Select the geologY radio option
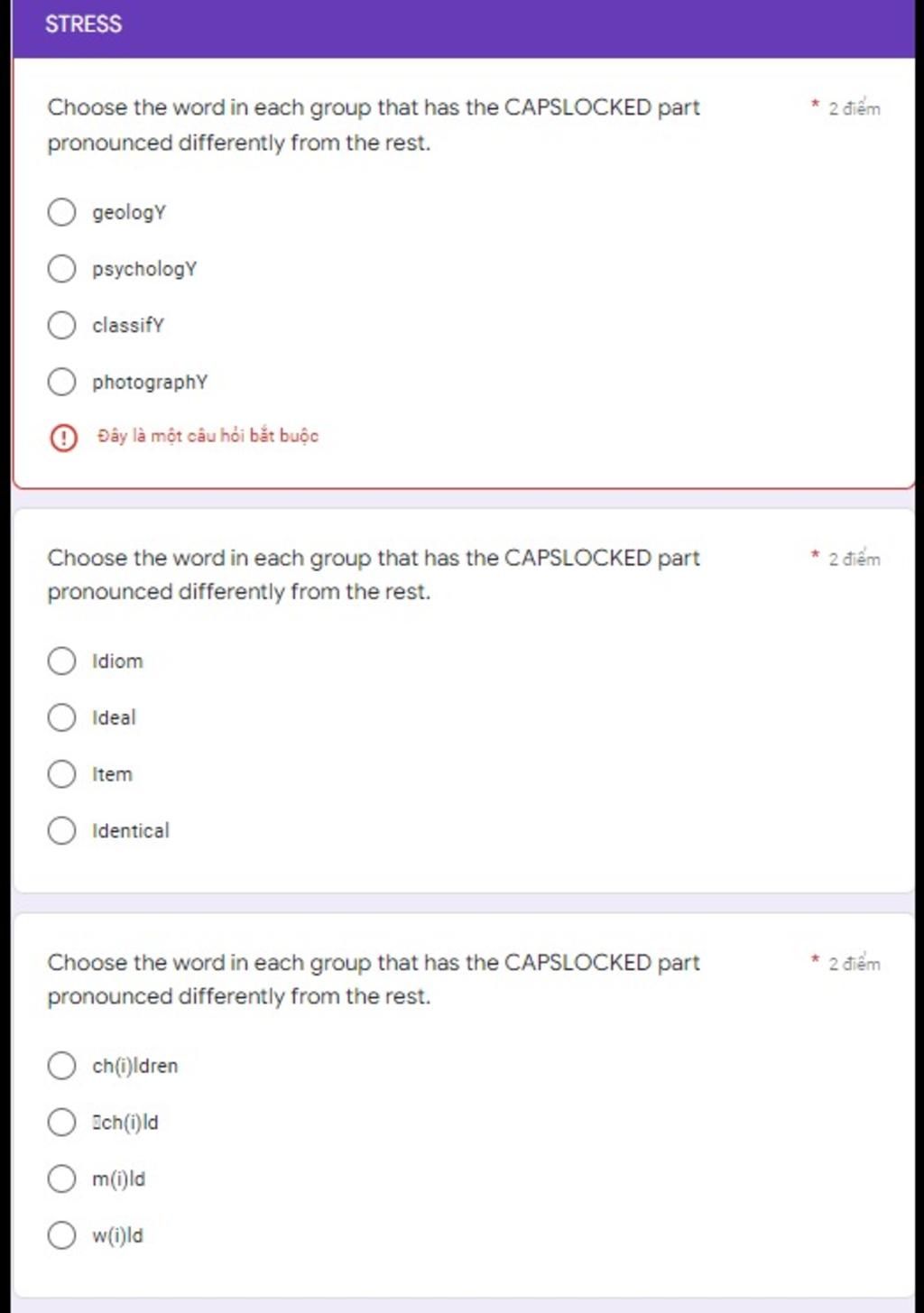924x1313 pixels. 61,212
